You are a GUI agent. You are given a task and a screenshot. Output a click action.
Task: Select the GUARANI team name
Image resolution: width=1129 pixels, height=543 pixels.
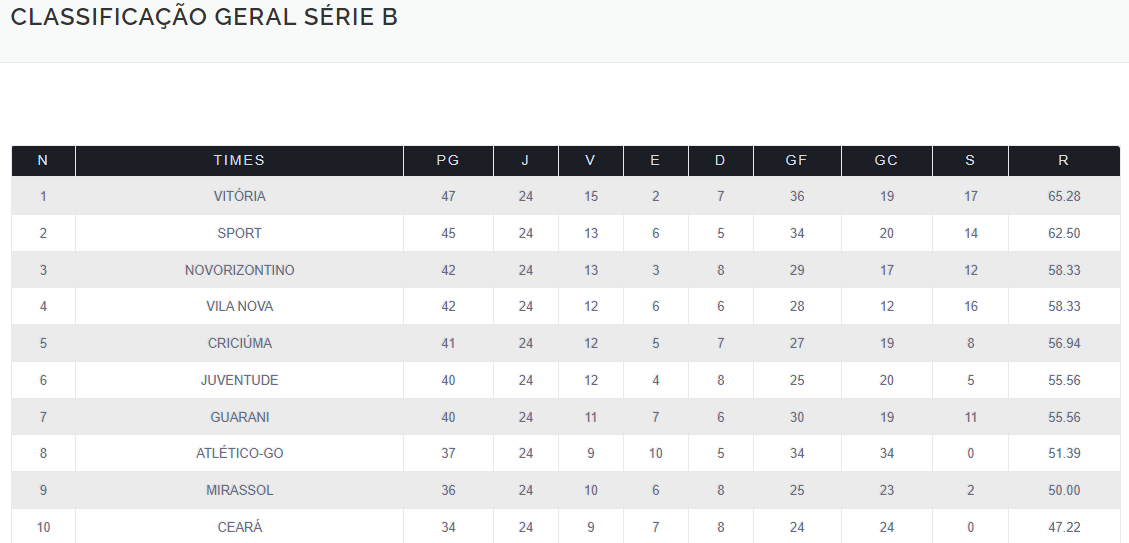[x=239, y=417]
